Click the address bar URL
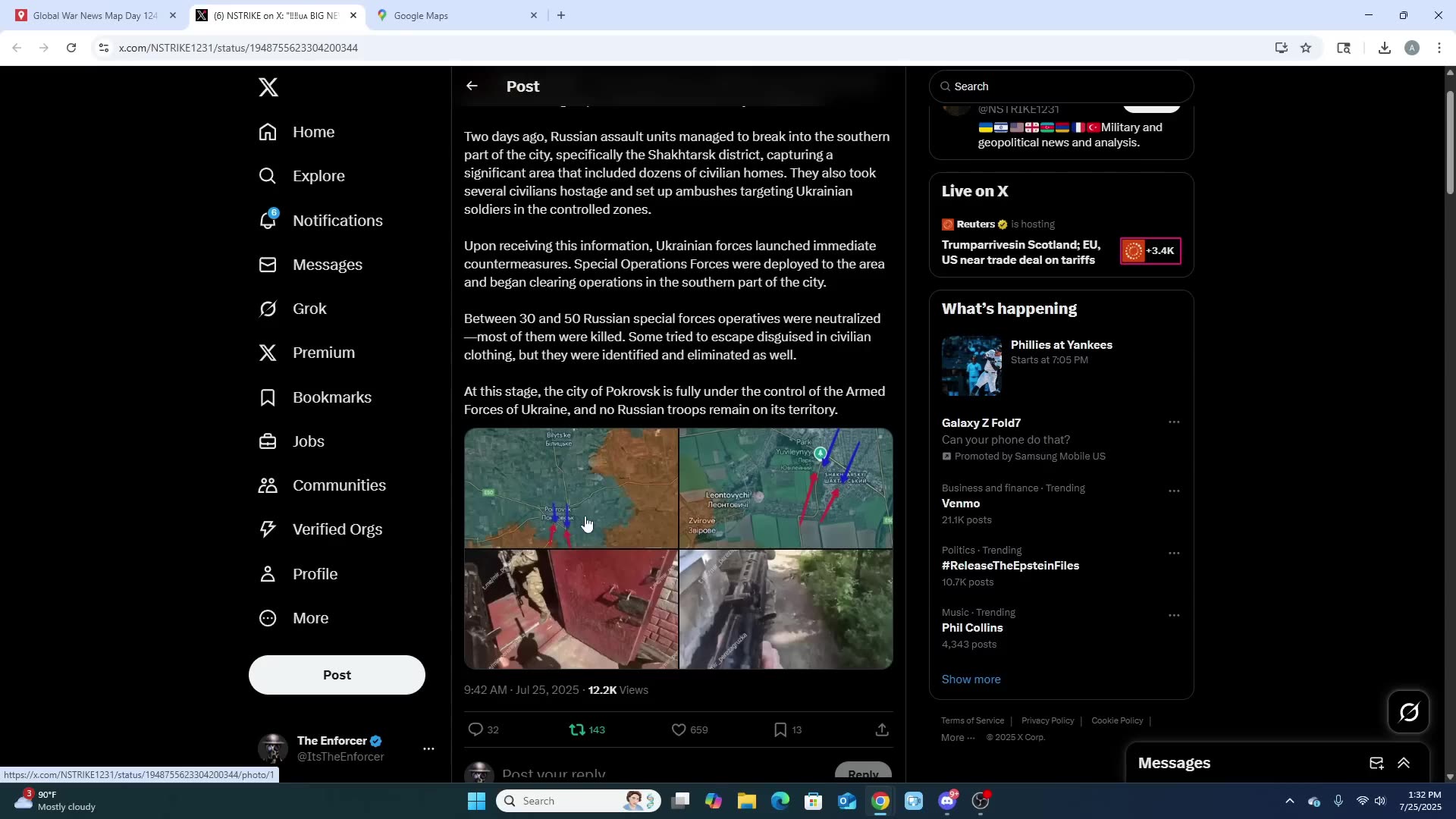Viewport: 1456px width, 819px height. click(x=238, y=48)
